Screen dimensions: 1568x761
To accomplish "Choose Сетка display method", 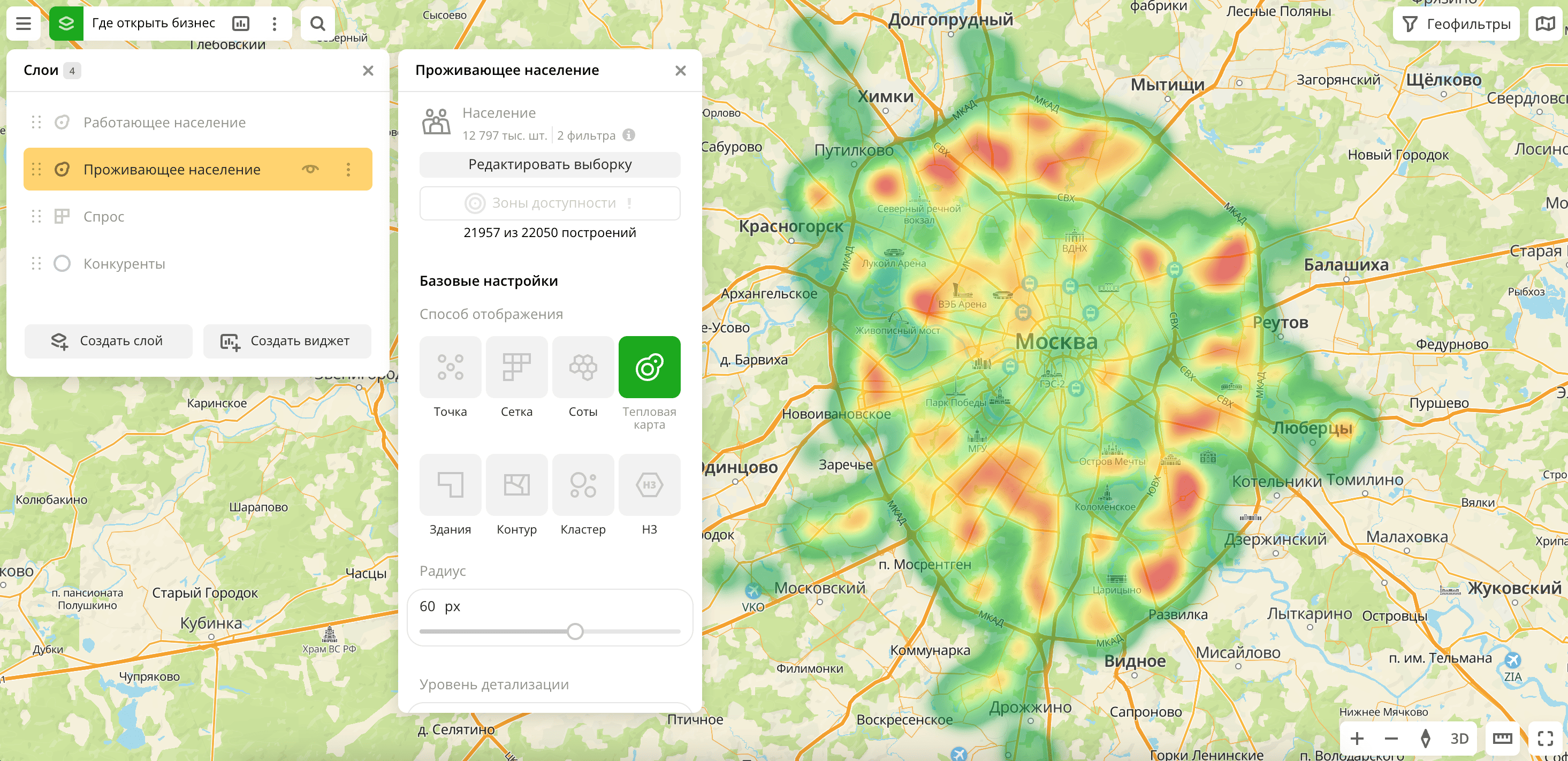I will click(x=517, y=367).
